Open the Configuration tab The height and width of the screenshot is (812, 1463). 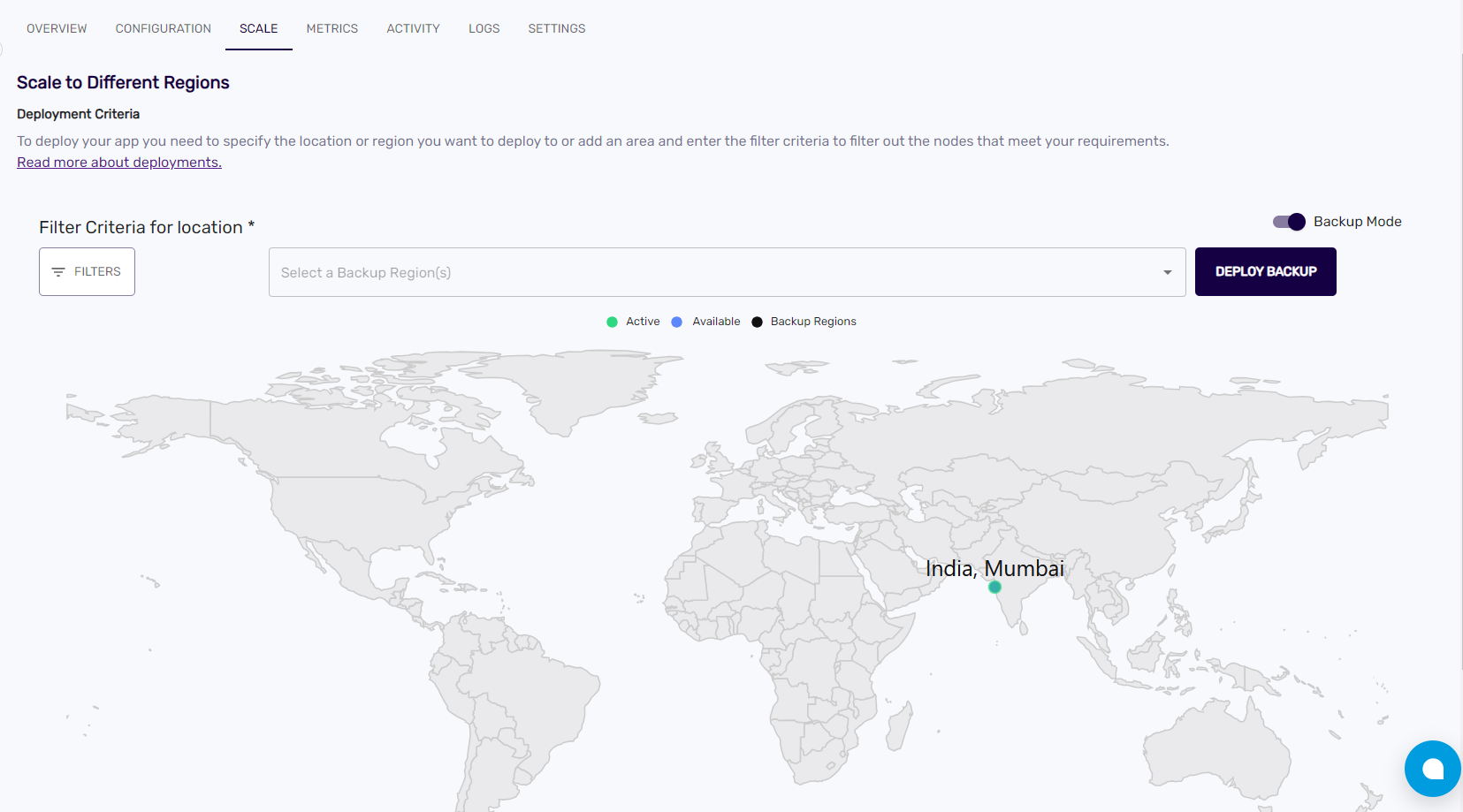coord(164,28)
